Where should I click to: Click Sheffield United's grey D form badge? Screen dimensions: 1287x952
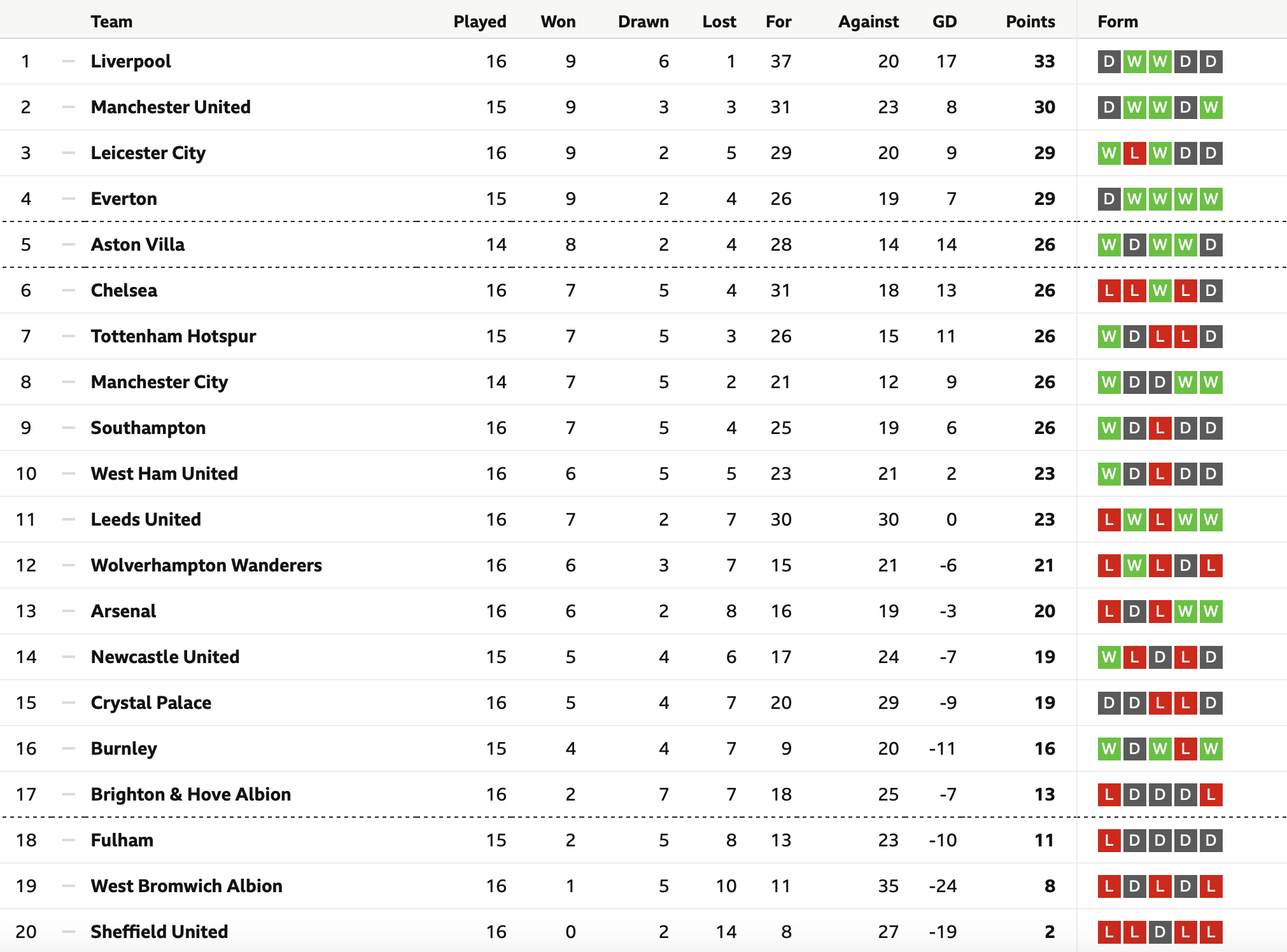[x=1160, y=932]
